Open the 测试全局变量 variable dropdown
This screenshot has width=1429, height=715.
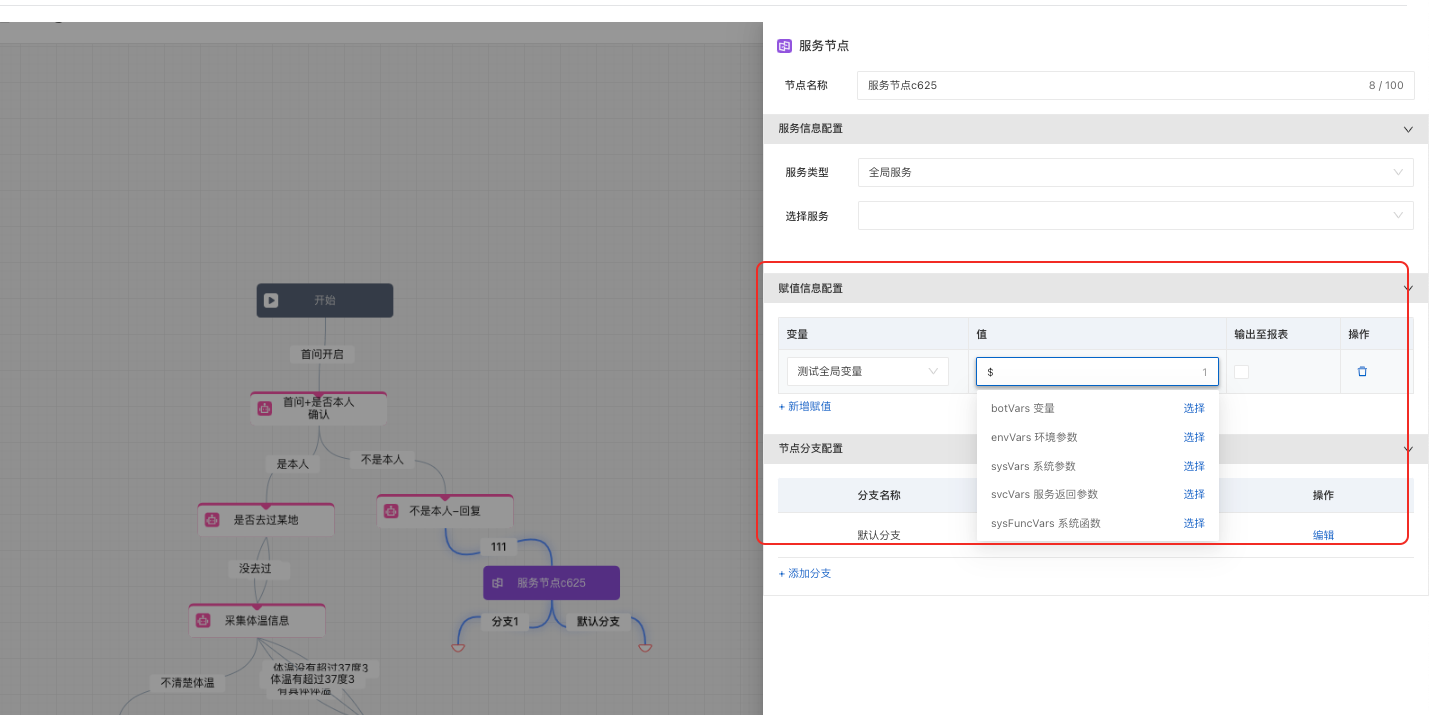click(867, 371)
